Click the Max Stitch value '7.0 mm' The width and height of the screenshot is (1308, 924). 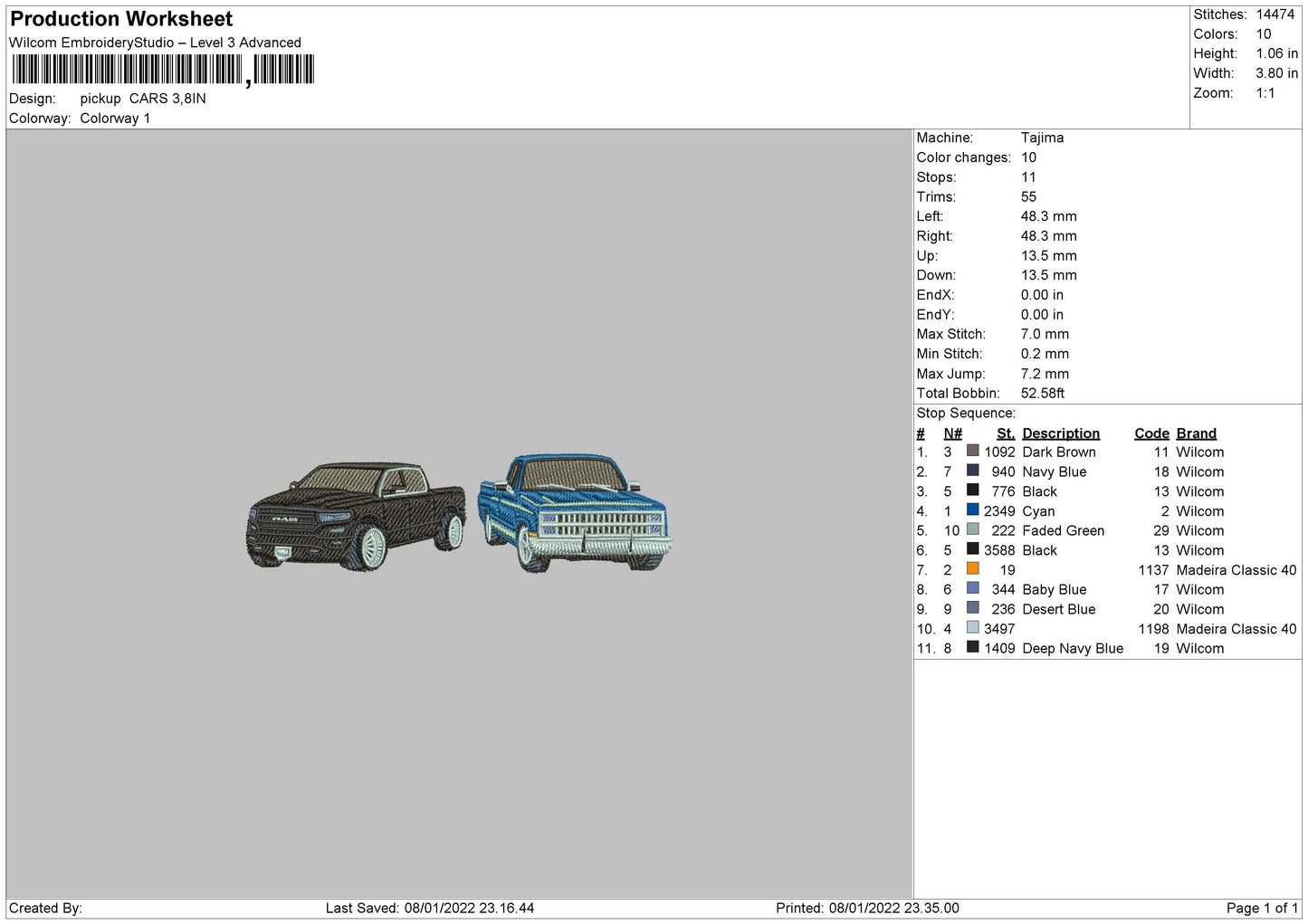coord(1045,334)
